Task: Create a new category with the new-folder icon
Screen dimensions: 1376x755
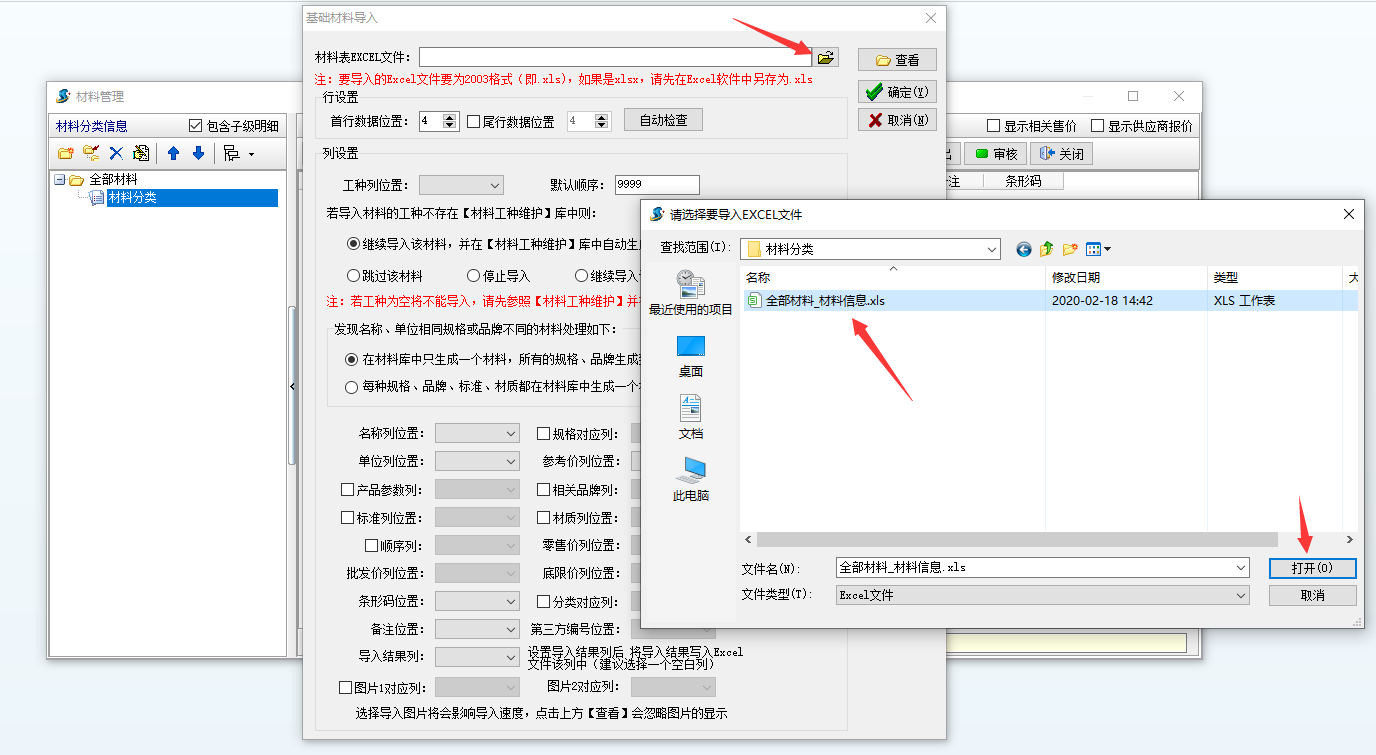Action: [64, 153]
